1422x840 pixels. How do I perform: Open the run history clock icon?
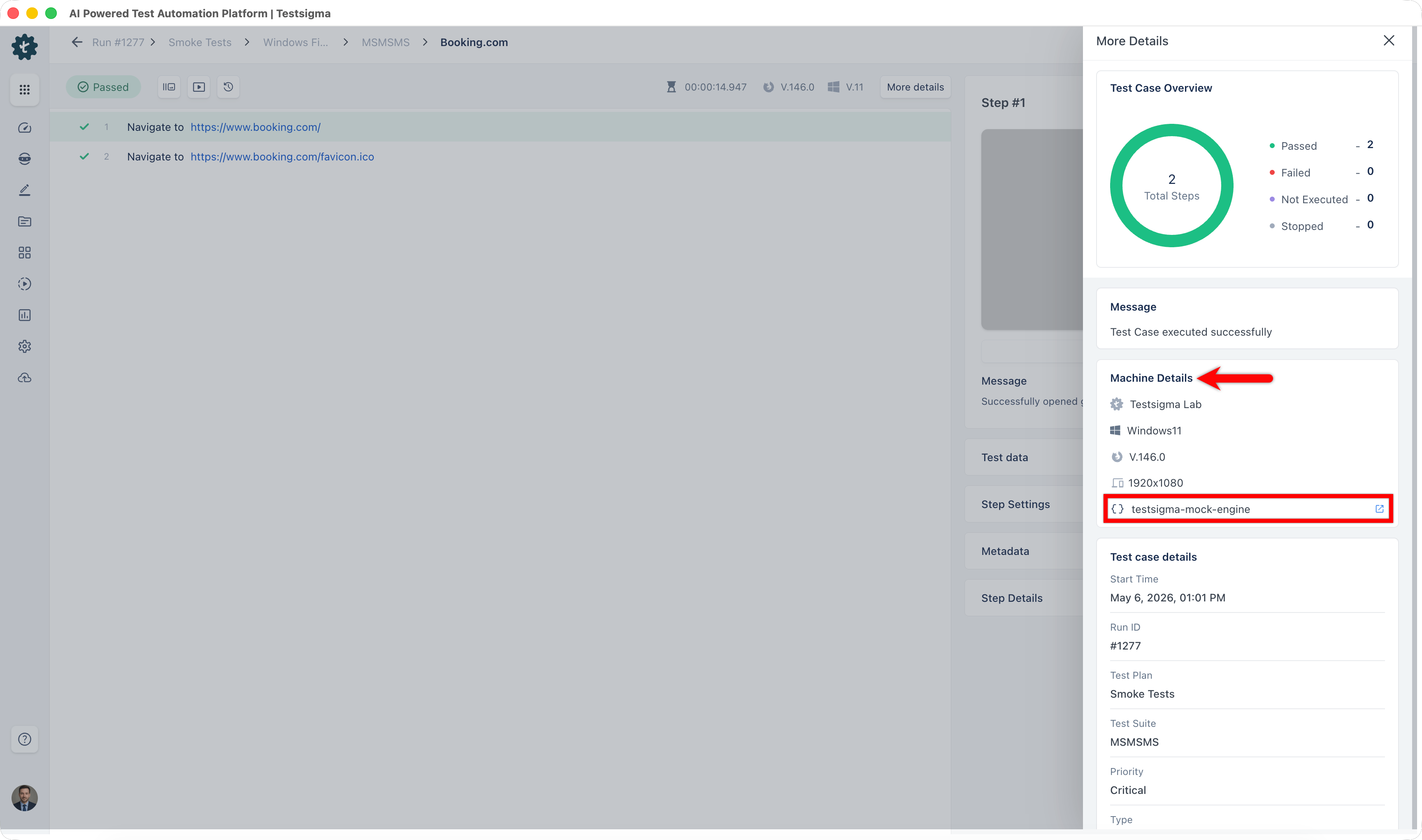tap(228, 87)
